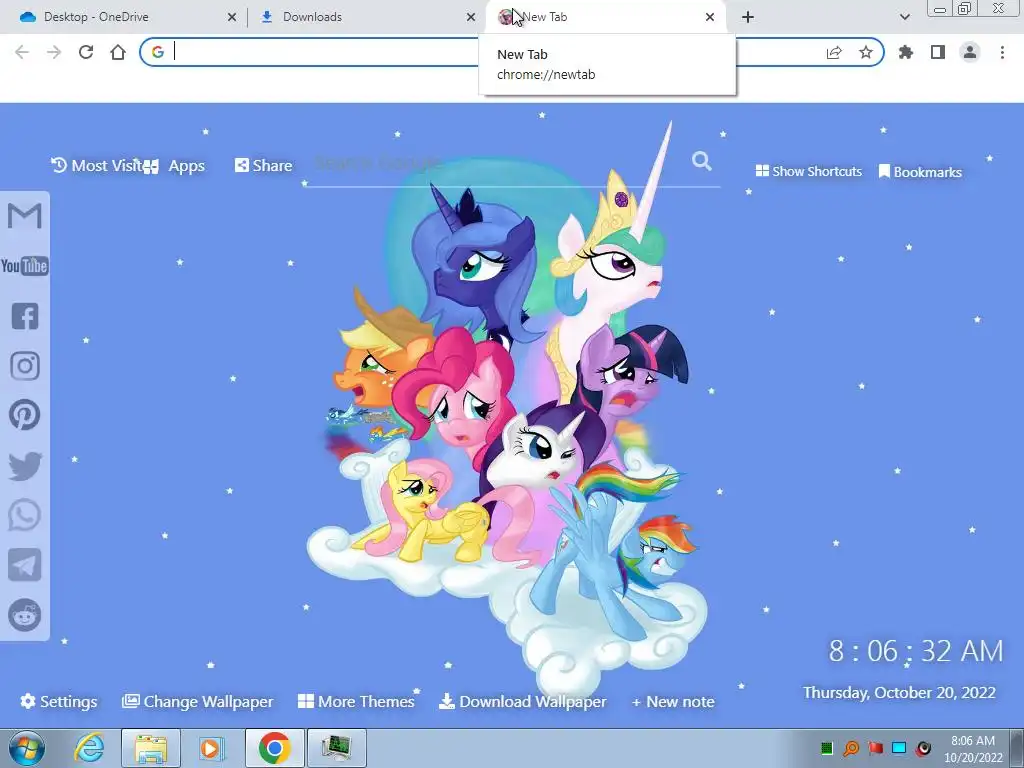Image resolution: width=1024 pixels, height=768 pixels.
Task: Click the red flag Action Center tray icon
Action: [875, 748]
